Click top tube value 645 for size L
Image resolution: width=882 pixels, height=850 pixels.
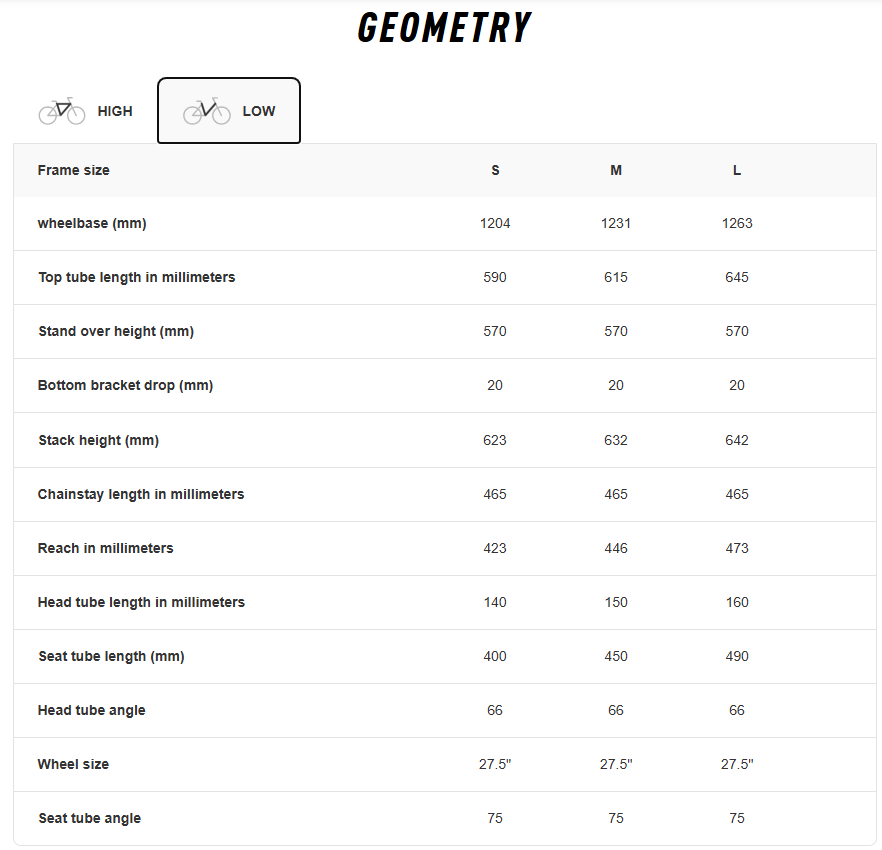pos(737,277)
